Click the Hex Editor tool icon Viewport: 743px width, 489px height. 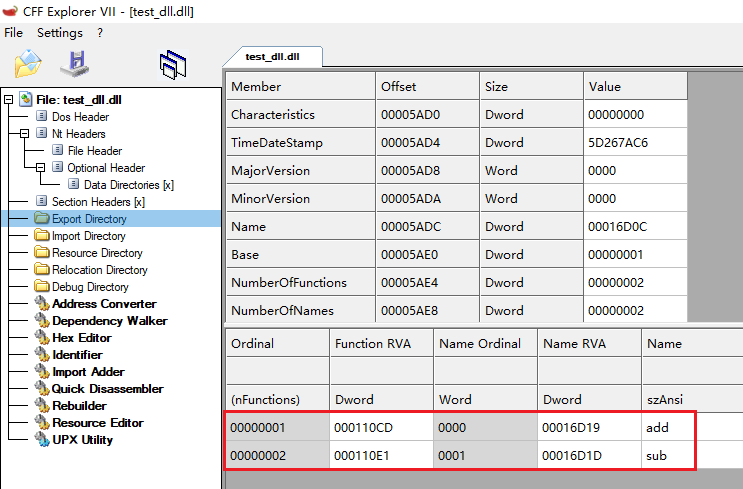[x=42, y=338]
